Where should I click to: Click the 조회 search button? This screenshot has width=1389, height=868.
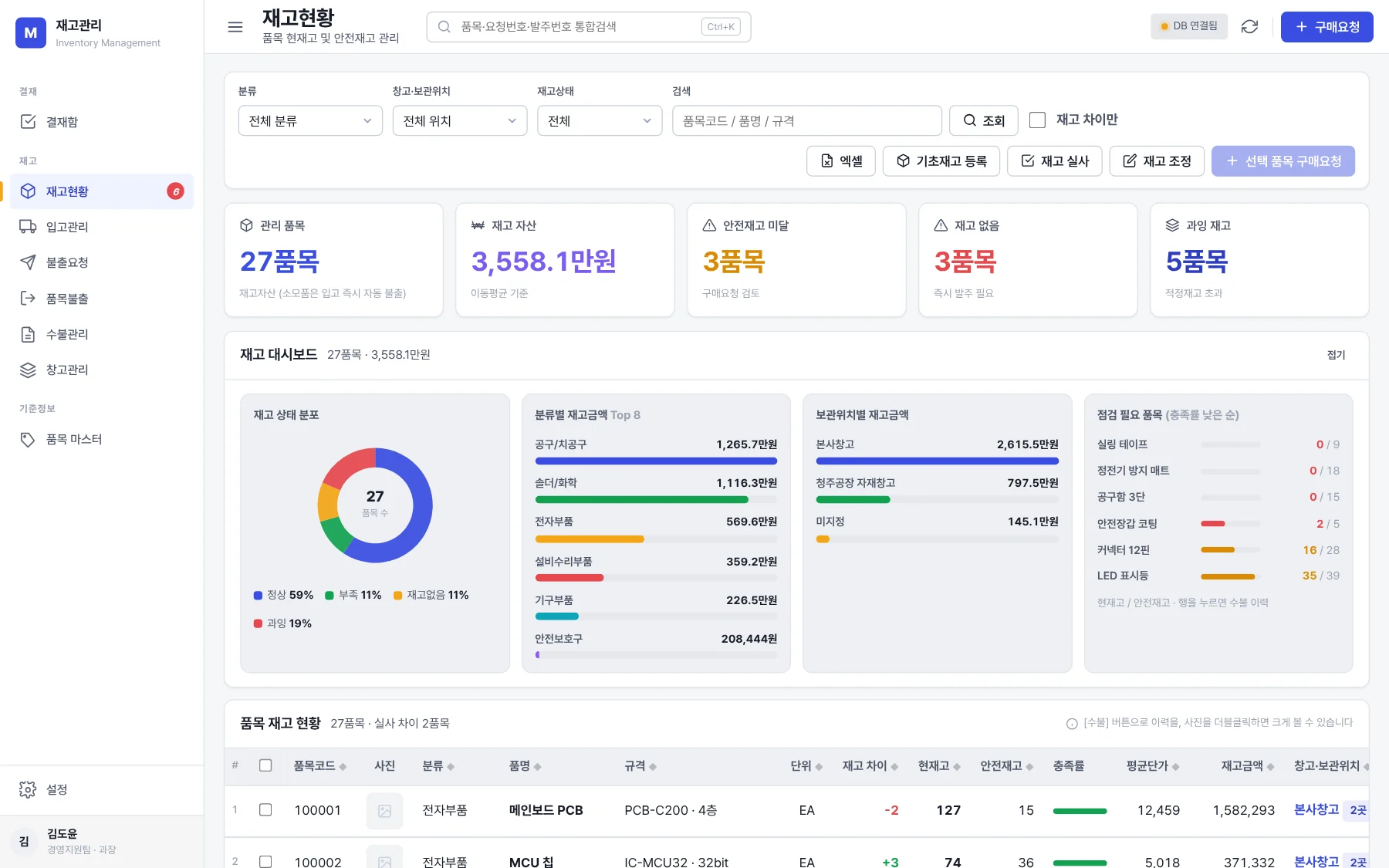(x=983, y=120)
